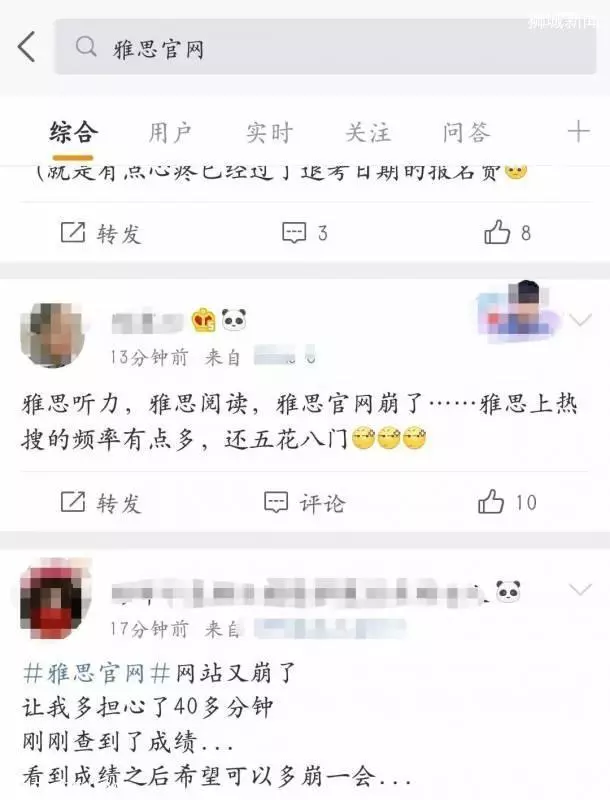Tap the search magnifier icon

(86, 47)
